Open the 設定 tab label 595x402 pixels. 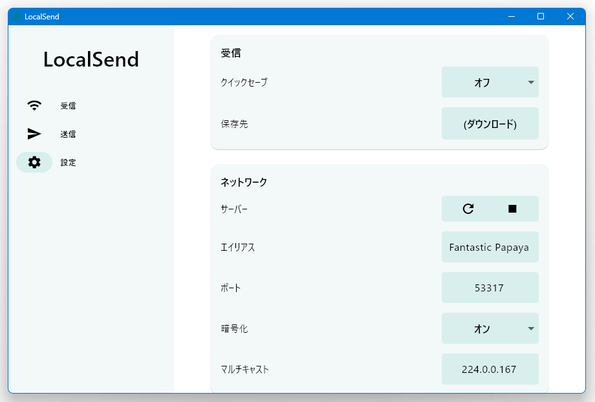pos(68,162)
